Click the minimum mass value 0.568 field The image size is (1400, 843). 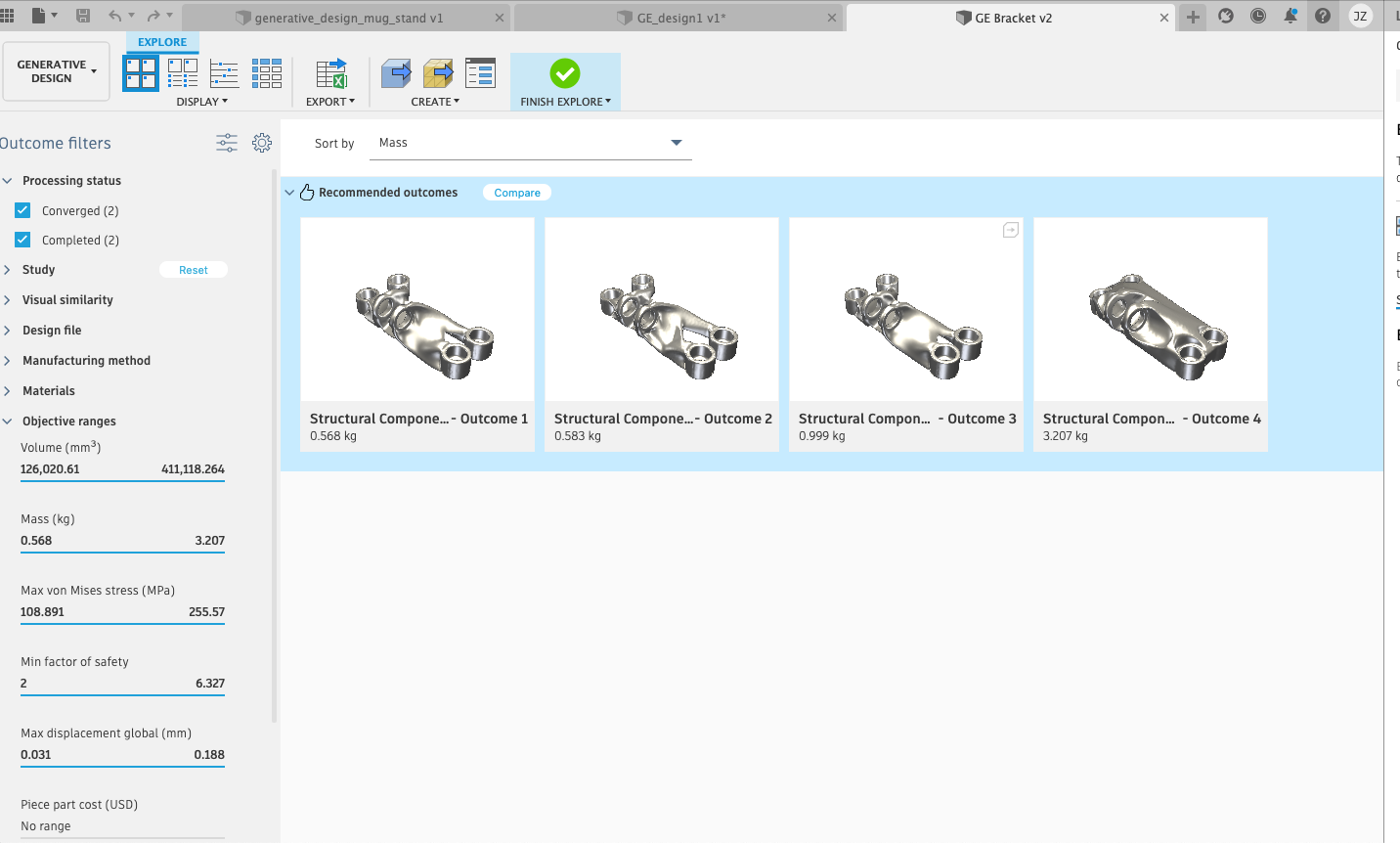(x=36, y=541)
